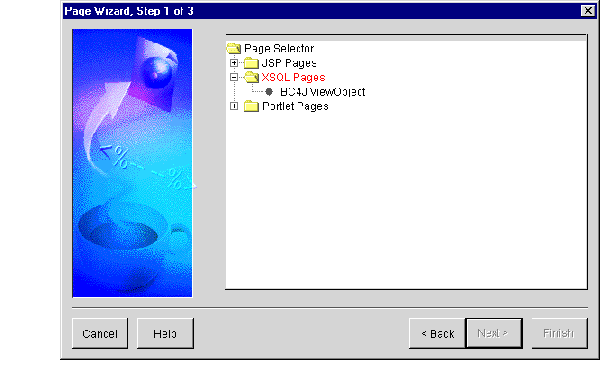Click the Finish button
Screen dimensions: 600x376
coord(559,334)
